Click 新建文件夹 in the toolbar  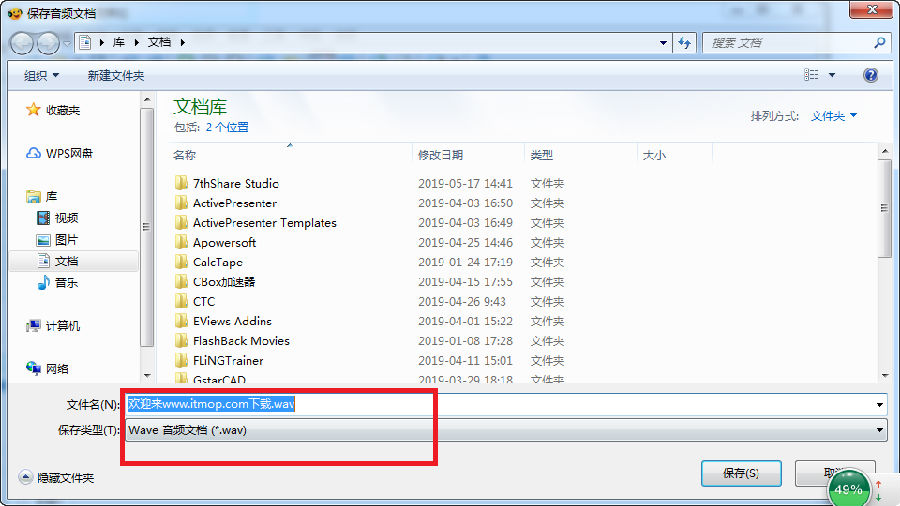pos(115,76)
